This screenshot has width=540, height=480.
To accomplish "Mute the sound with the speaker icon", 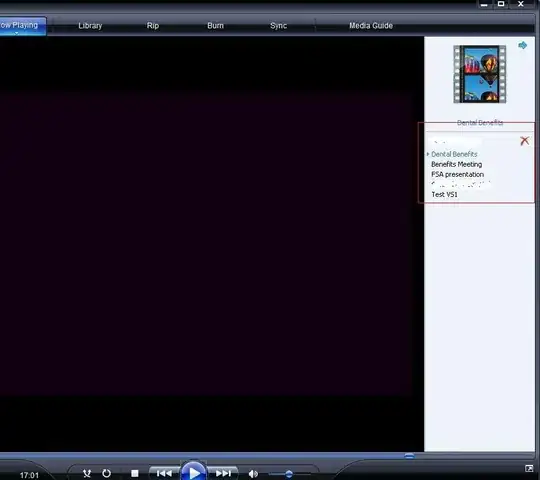I will [x=253, y=474].
